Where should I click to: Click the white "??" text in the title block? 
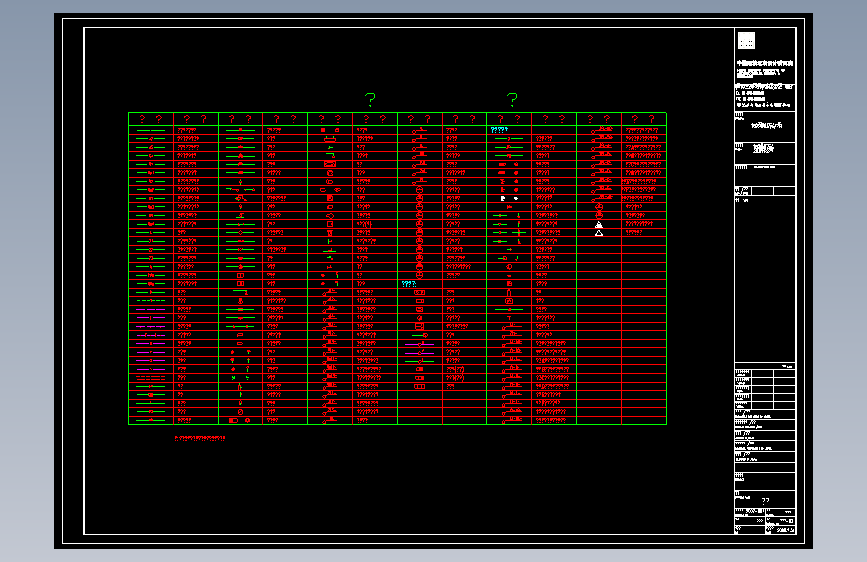pos(765,501)
